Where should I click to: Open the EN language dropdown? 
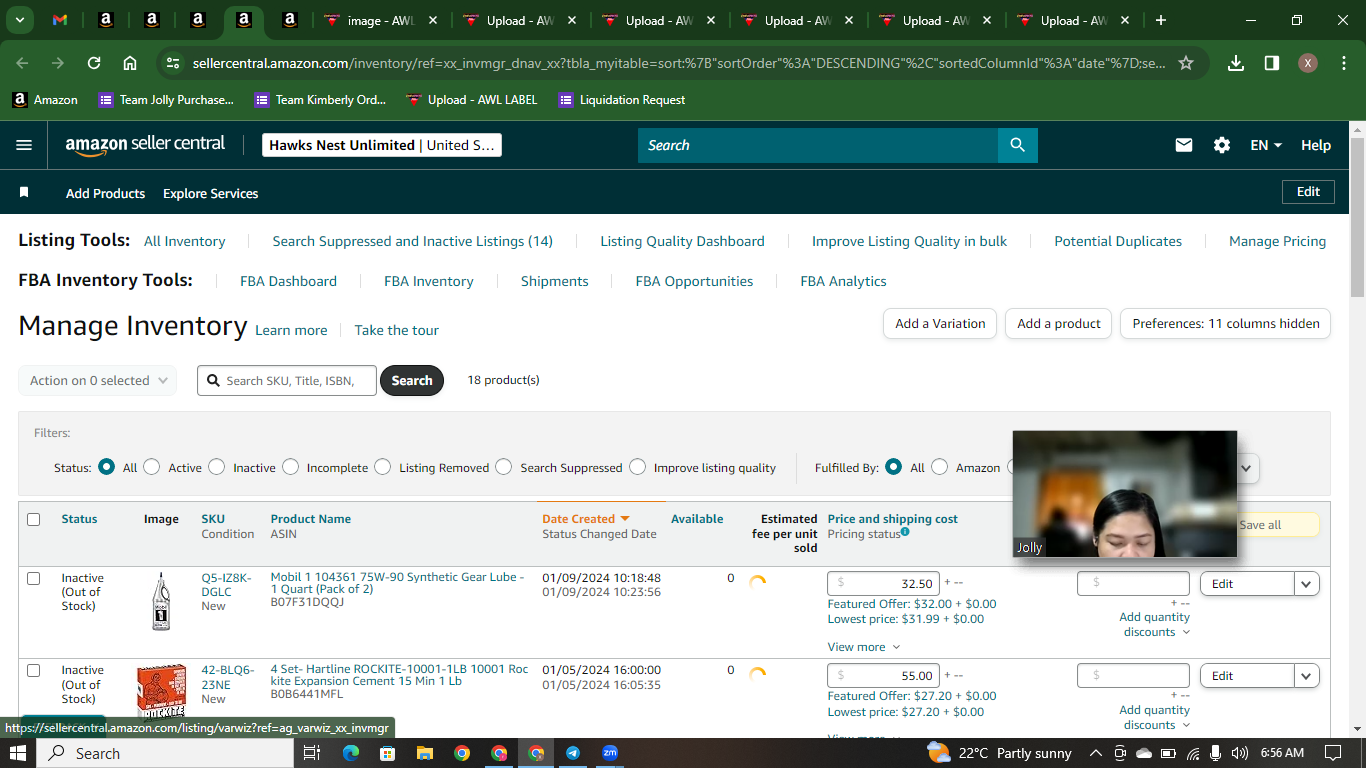coord(1266,145)
